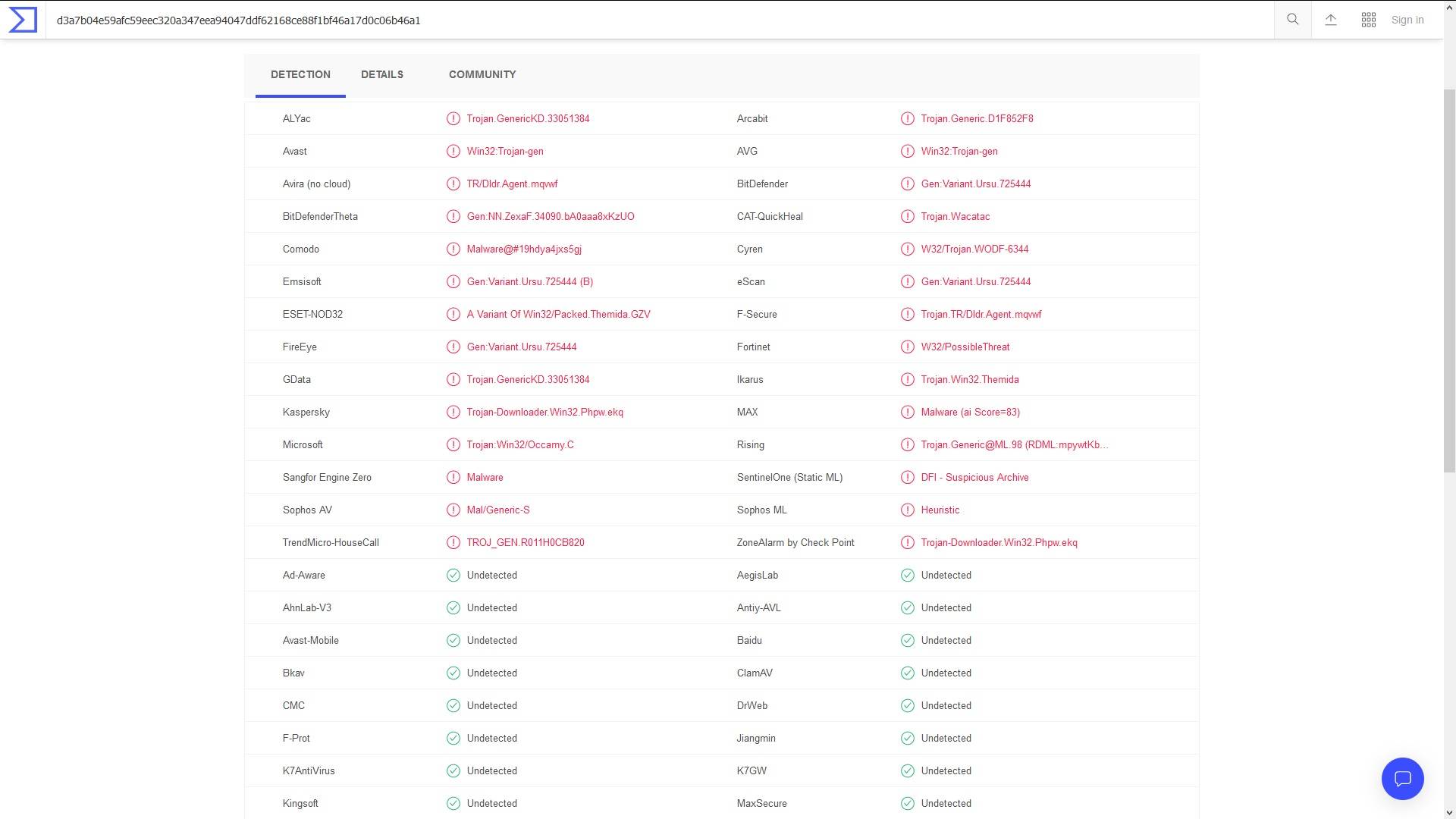Viewport: 1456px width, 819px height.
Task: Click Win32:Trojan-gen in the AVG row
Action: (959, 152)
